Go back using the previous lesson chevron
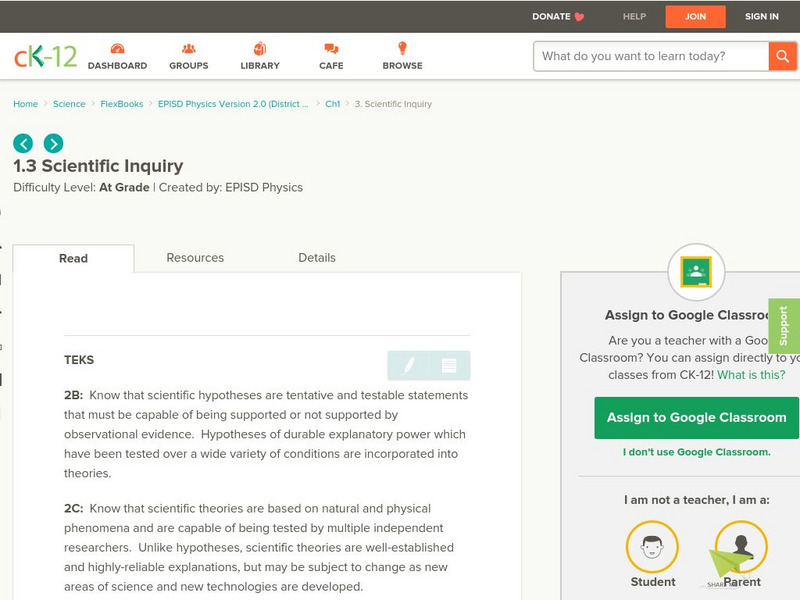 coord(21,142)
